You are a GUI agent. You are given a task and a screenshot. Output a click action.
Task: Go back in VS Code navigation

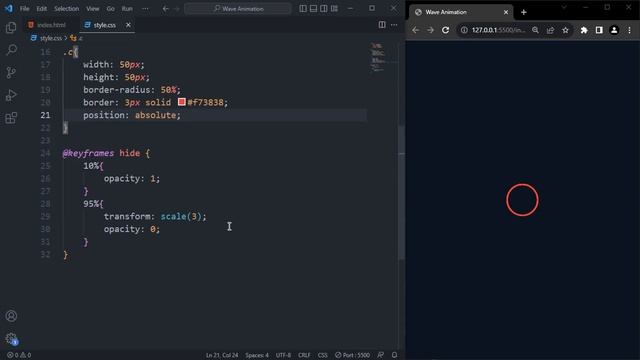[165, 8]
